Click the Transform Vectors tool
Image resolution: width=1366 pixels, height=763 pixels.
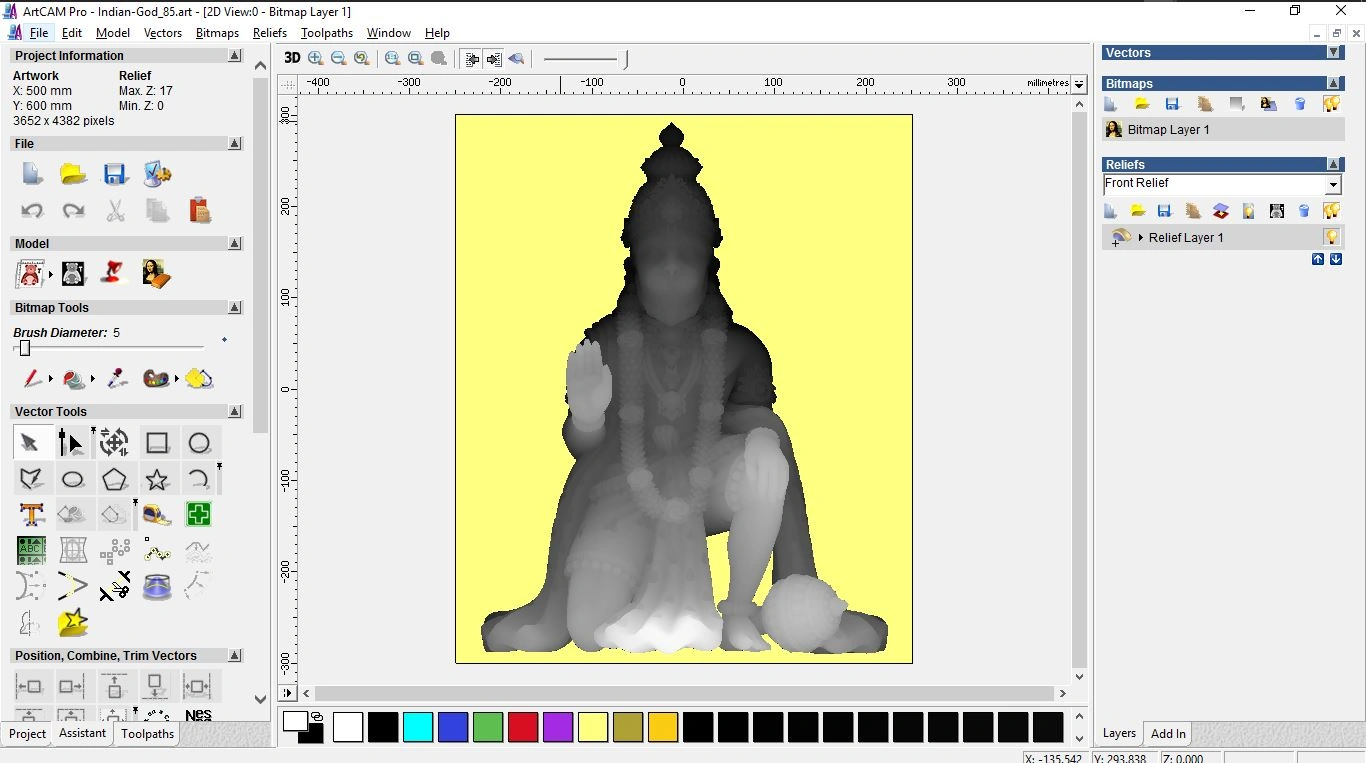(x=114, y=442)
